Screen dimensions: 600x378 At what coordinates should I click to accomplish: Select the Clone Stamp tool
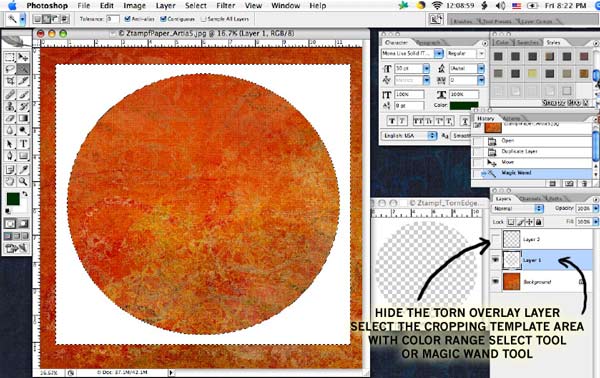pyautogui.click(x=10, y=106)
